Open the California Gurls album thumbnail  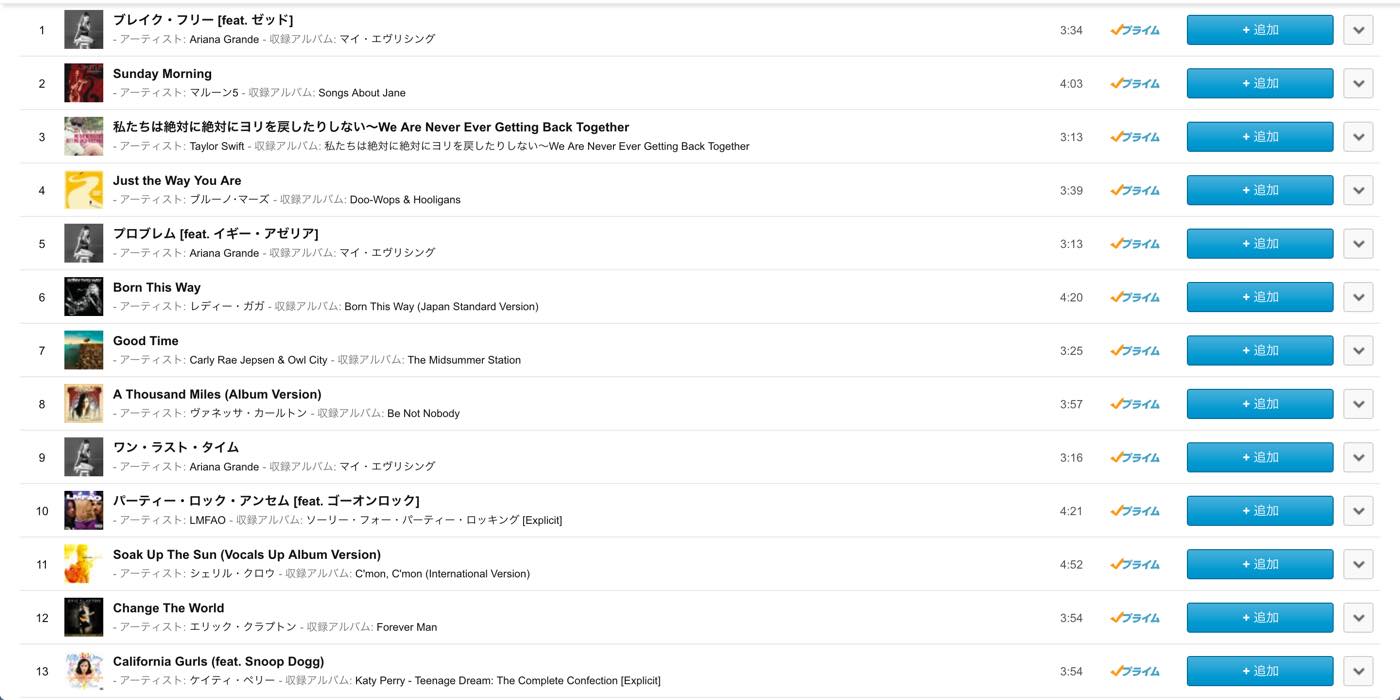tap(83, 671)
